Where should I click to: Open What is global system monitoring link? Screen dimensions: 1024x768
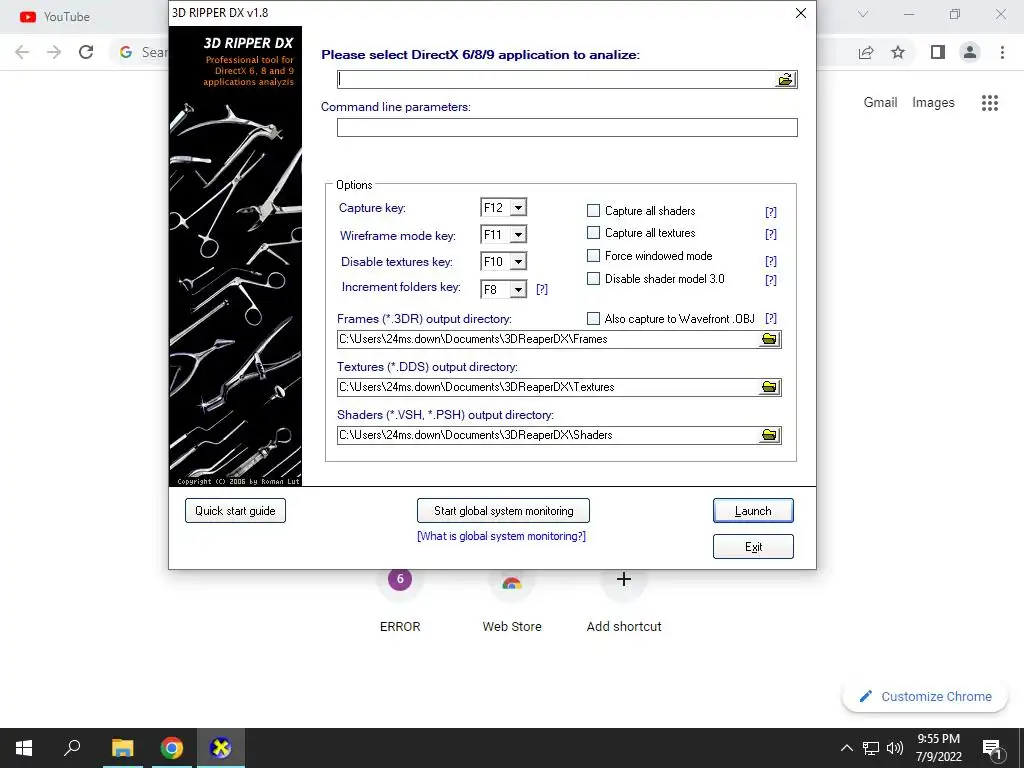(502, 536)
